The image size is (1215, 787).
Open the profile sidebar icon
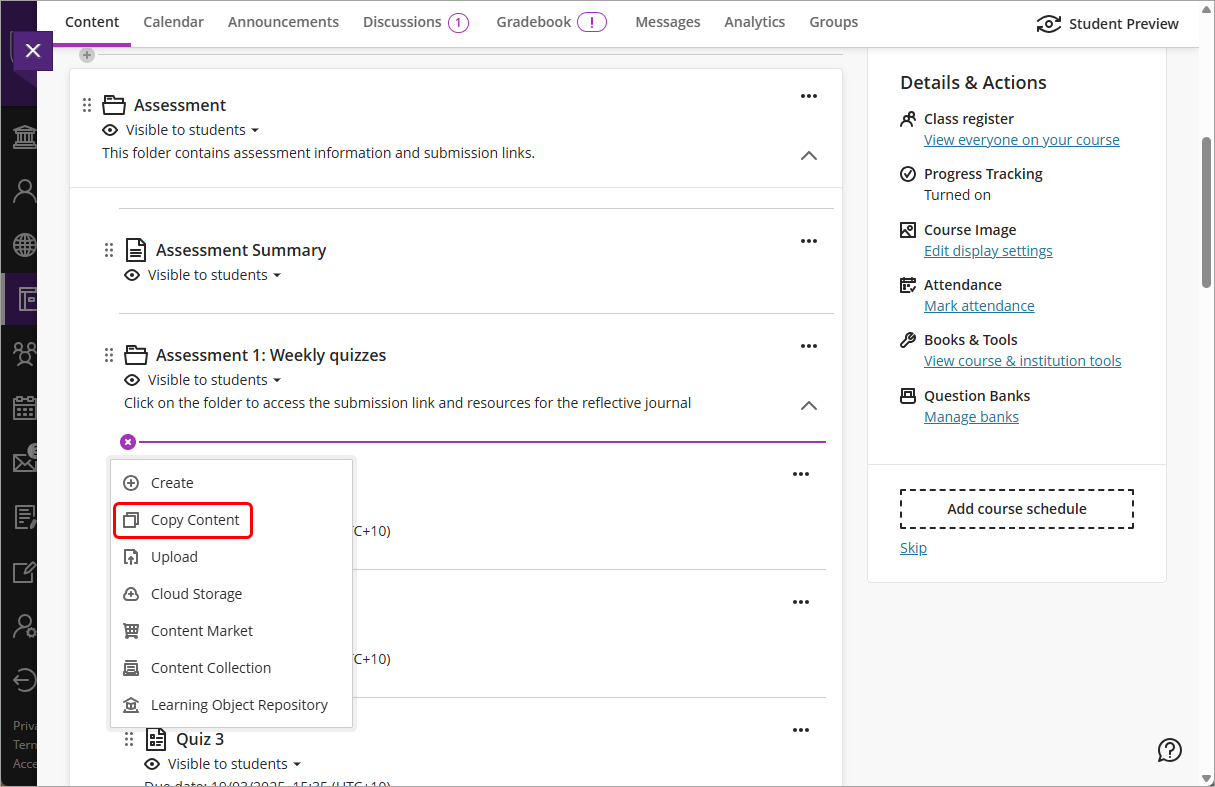coord(24,191)
